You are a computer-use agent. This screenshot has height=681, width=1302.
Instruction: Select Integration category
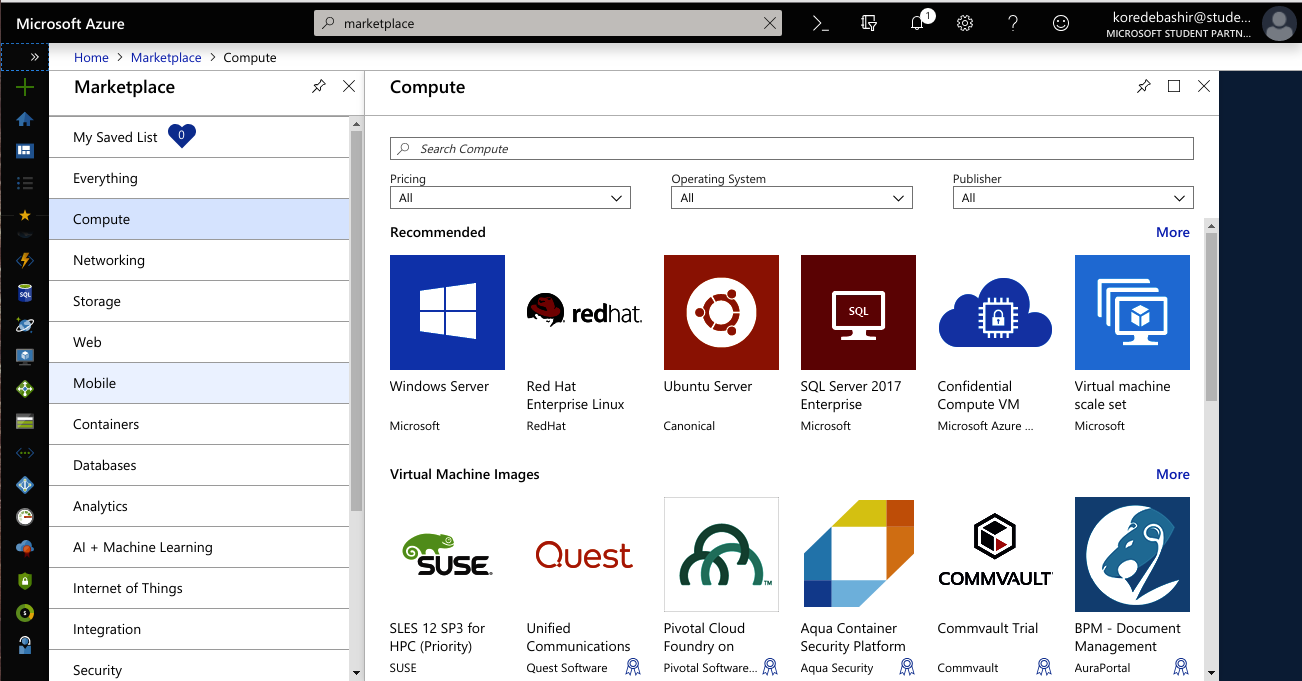[199, 629]
